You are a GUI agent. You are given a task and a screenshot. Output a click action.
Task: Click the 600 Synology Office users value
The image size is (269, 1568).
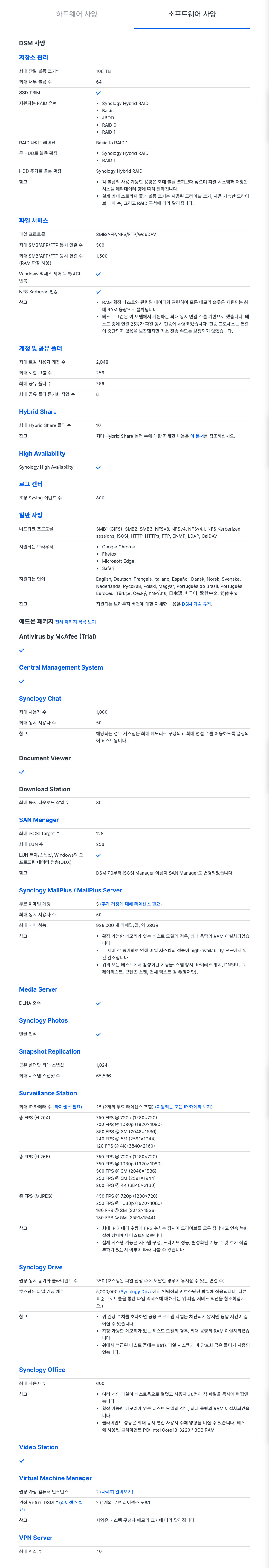tap(100, 1384)
